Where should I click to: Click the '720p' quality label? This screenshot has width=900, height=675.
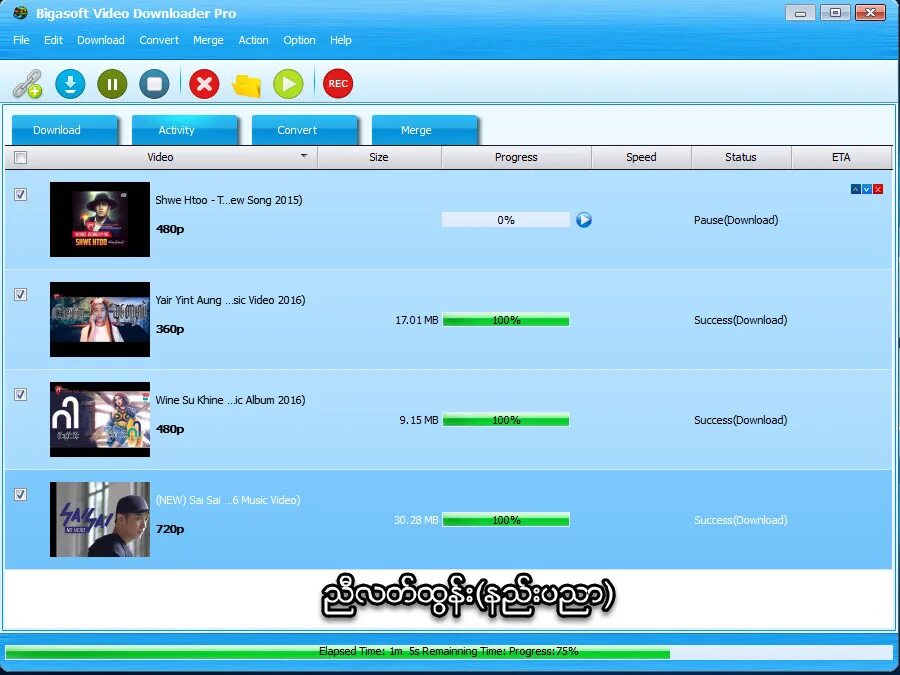pyautogui.click(x=170, y=529)
